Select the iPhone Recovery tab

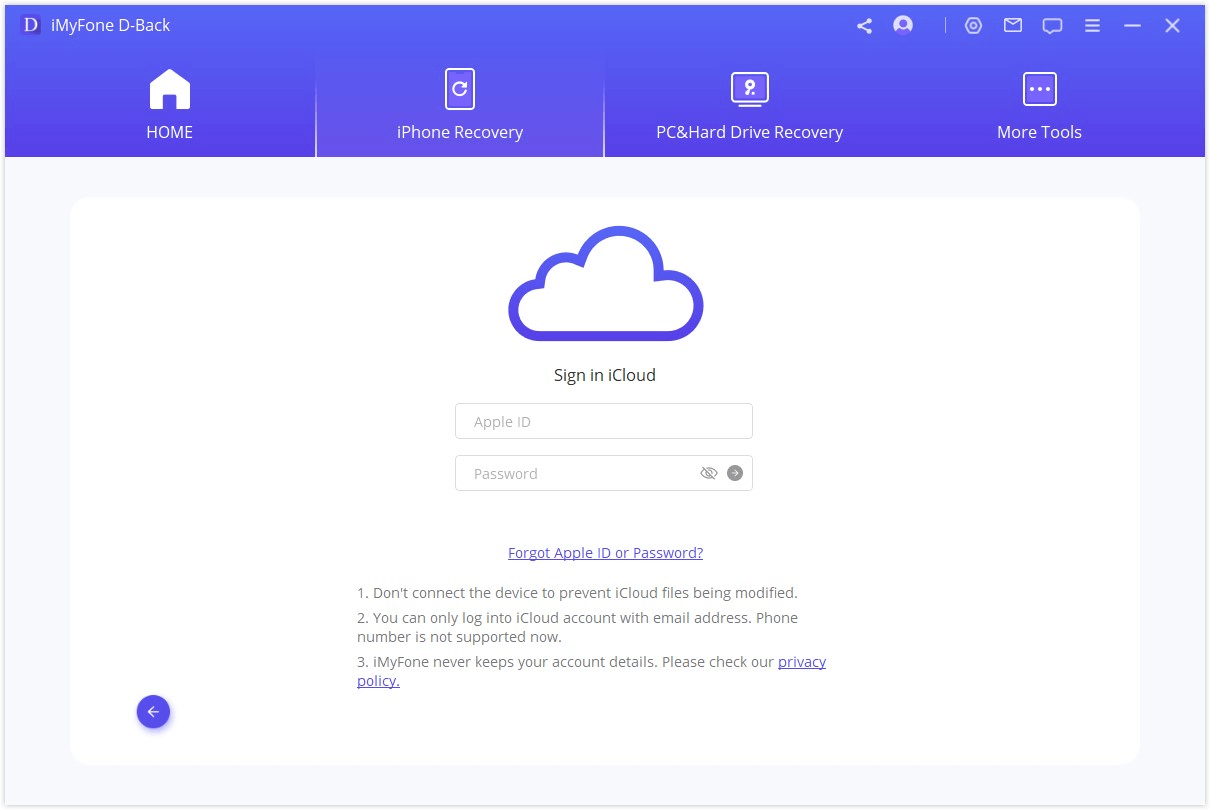pos(460,106)
